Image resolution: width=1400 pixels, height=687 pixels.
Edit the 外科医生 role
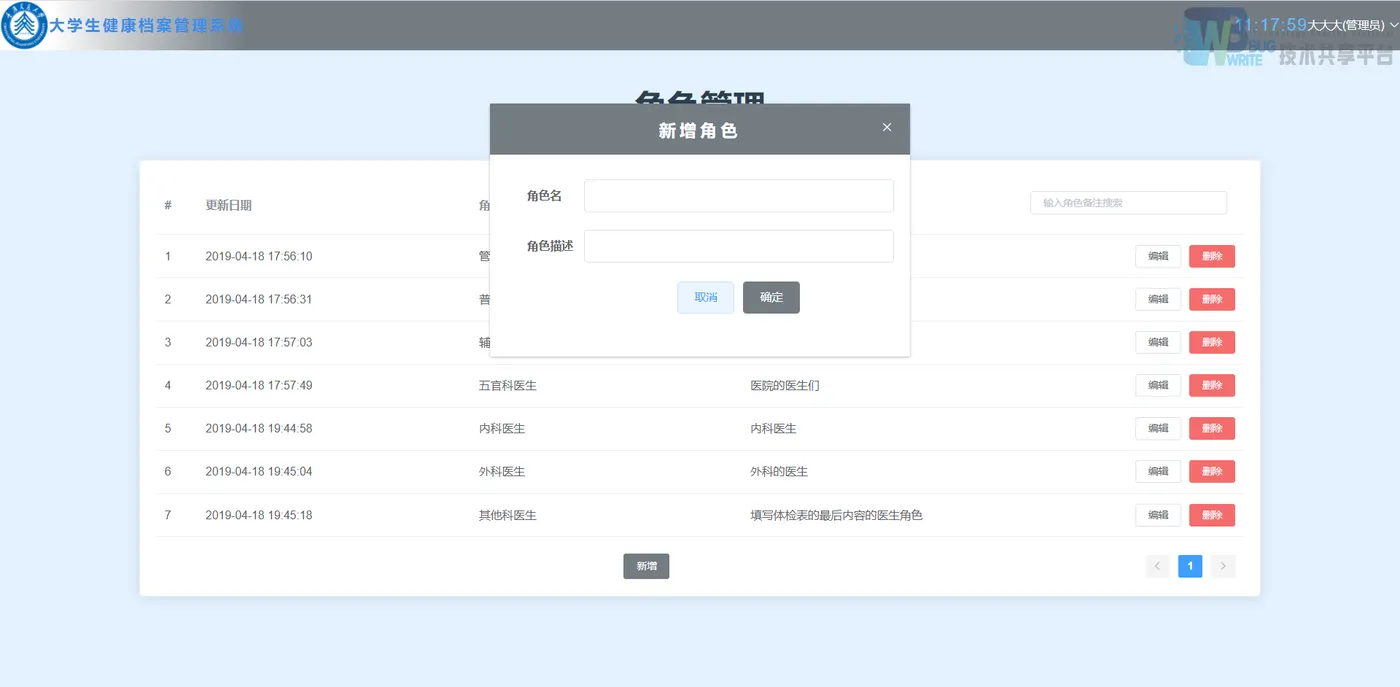click(x=1158, y=472)
